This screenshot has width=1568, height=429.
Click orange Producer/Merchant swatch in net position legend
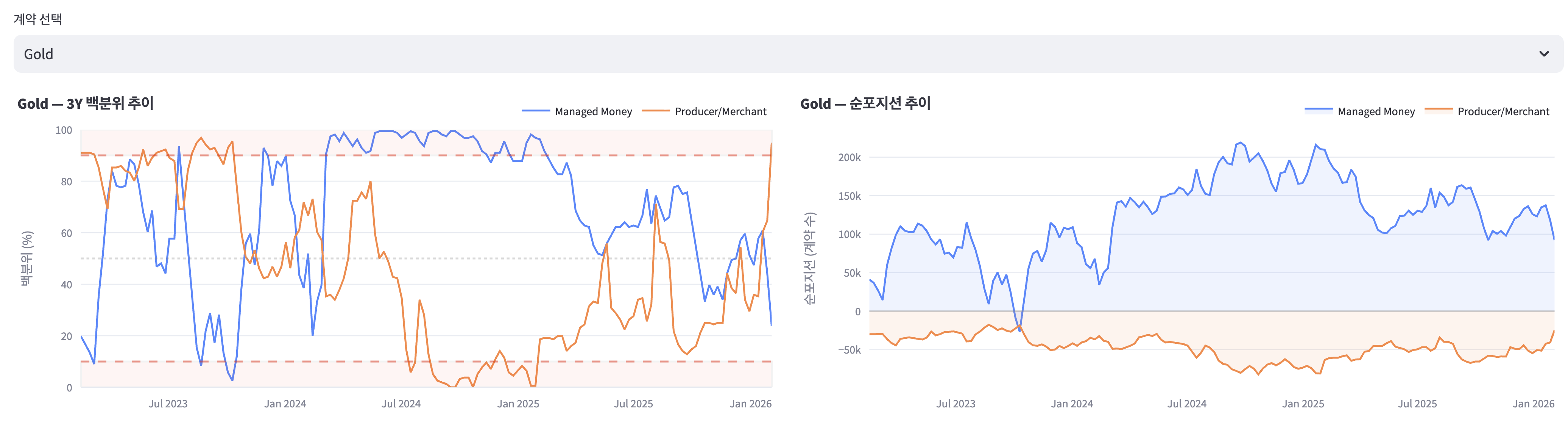pos(1439,110)
